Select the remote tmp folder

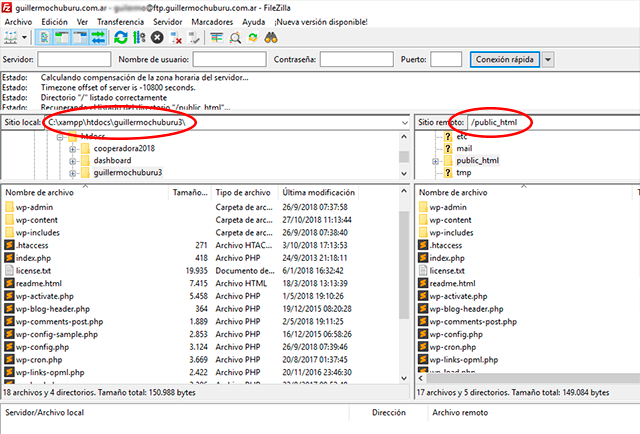[x=464, y=173]
